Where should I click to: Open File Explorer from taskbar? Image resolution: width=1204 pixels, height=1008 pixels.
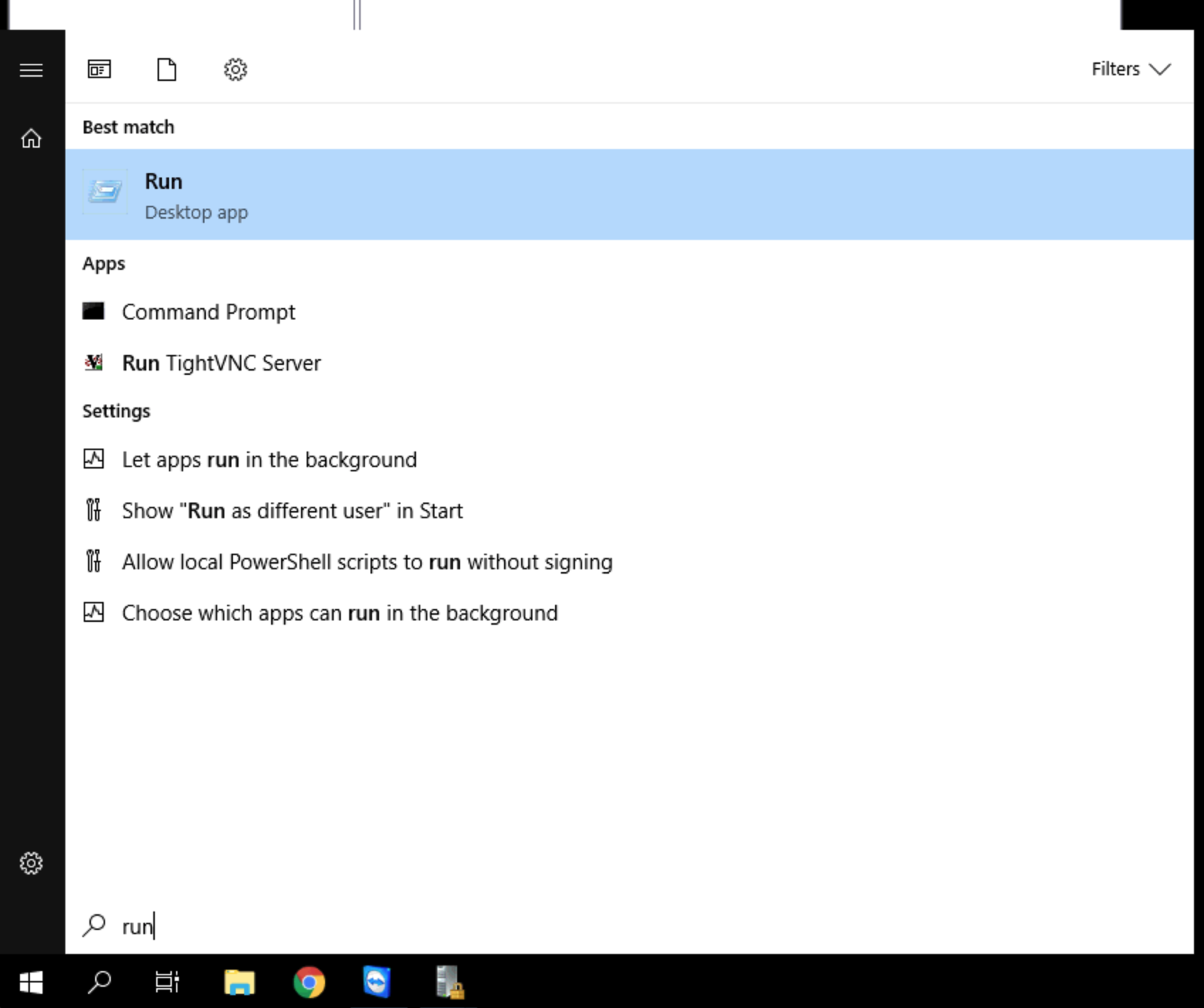239,982
